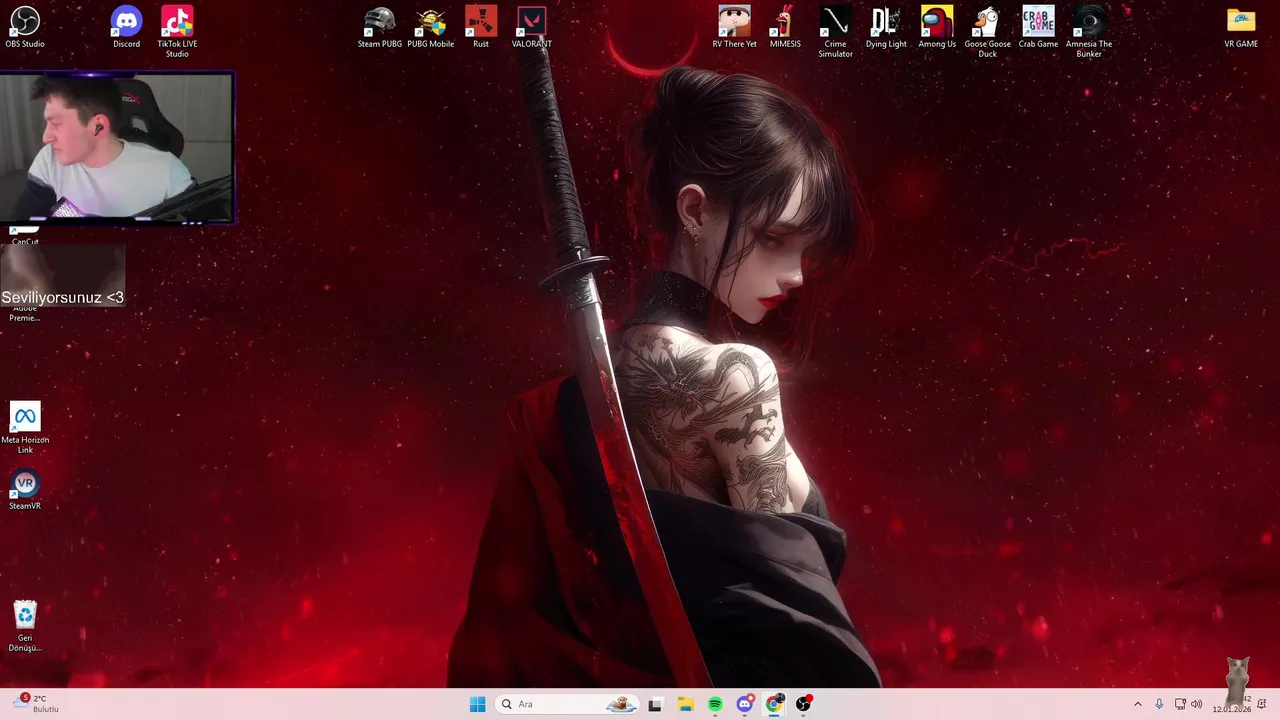This screenshot has width=1280, height=720.
Task: Select the VR GAME folder
Action: (1241, 27)
